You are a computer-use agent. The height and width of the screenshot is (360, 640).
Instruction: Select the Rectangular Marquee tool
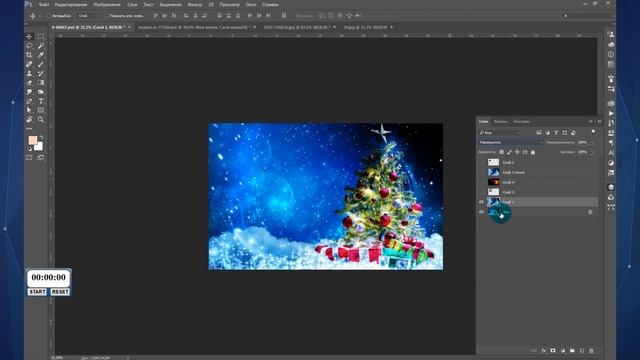click(41, 36)
